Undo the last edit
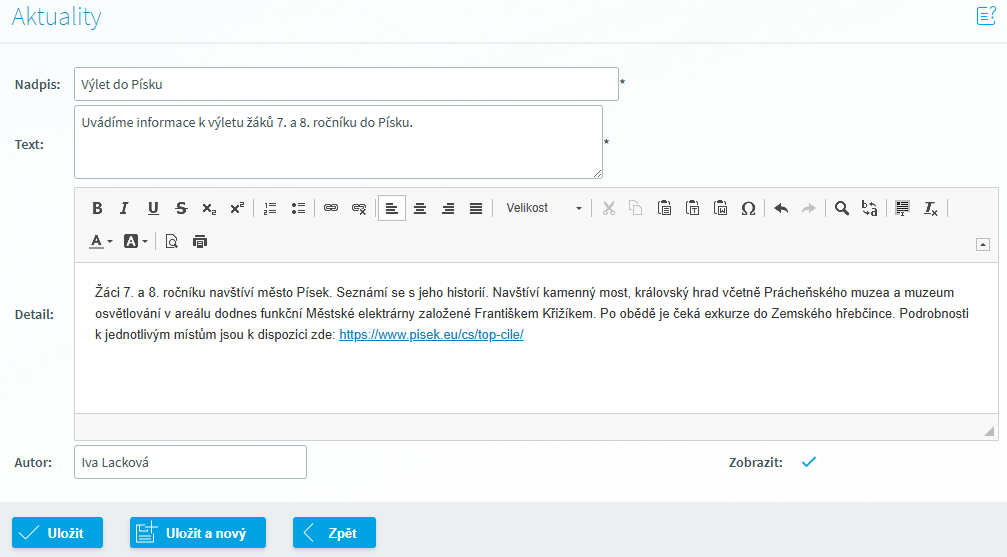Image resolution: width=1007 pixels, height=557 pixels. click(x=781, y=208)
